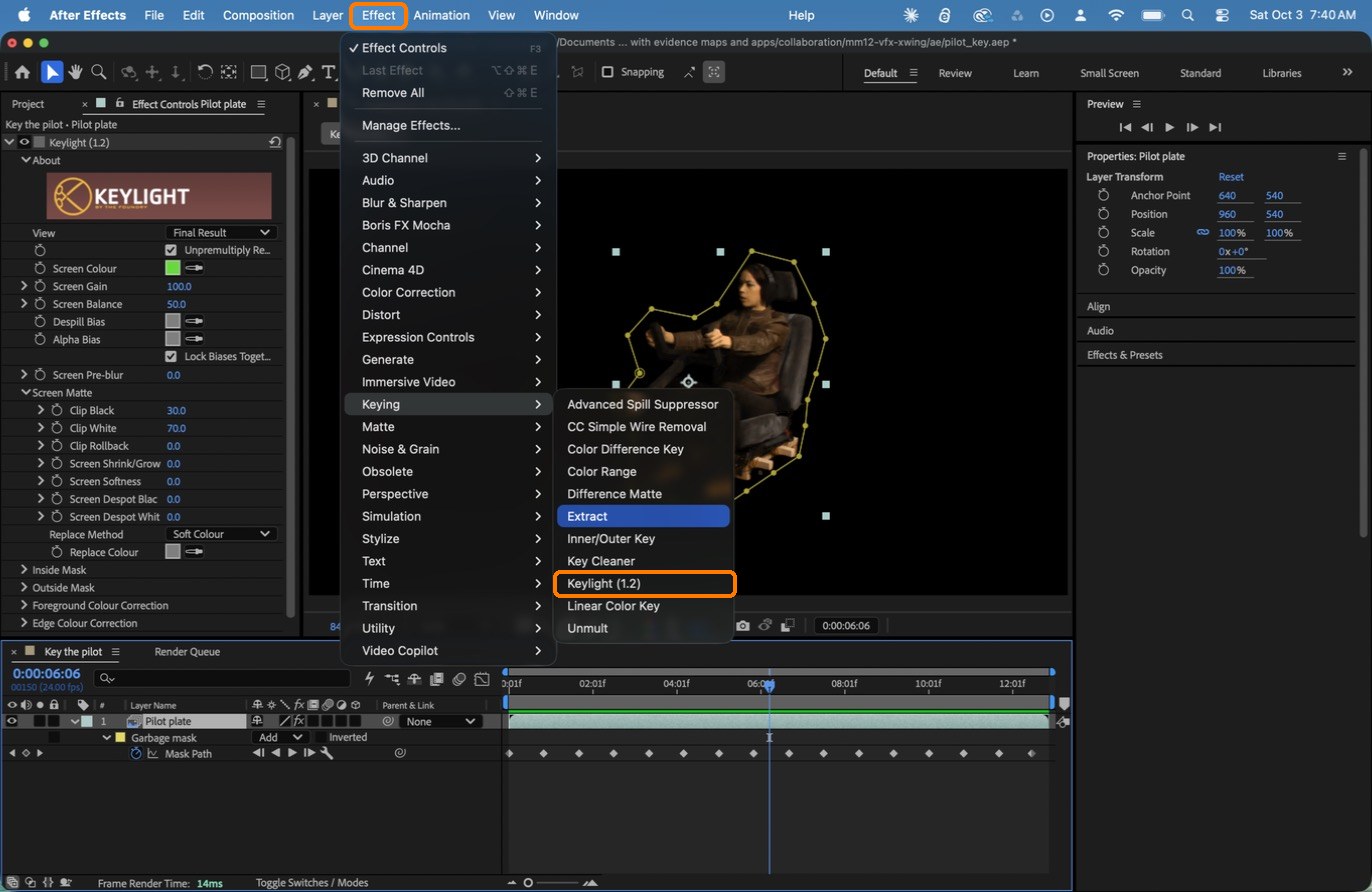The width and height of the screenshot is (1372, 892).
Task: Toggle the Mask Path stopwatch
Action: click(136, 754)
